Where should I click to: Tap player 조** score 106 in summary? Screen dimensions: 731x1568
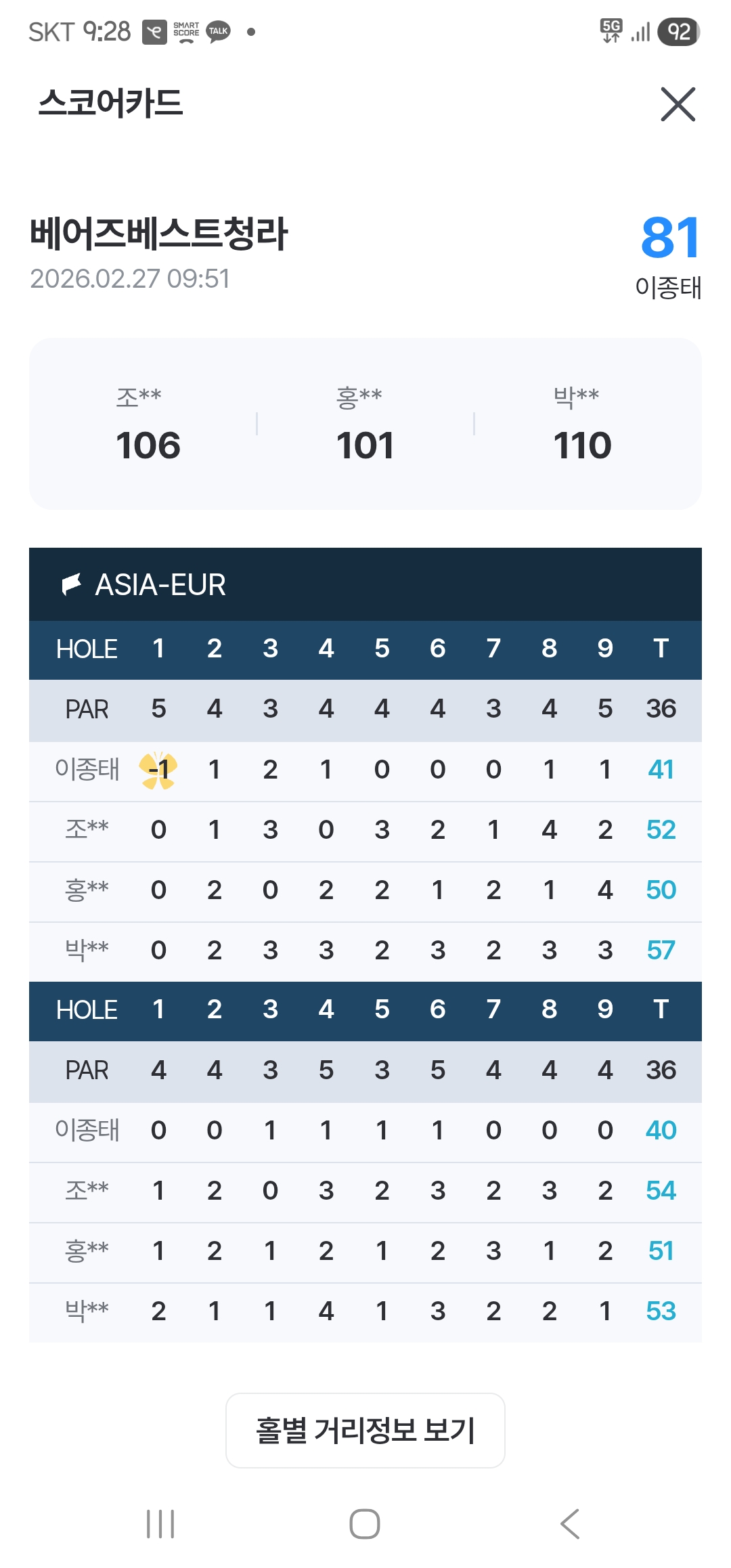(x=148, y=445)
